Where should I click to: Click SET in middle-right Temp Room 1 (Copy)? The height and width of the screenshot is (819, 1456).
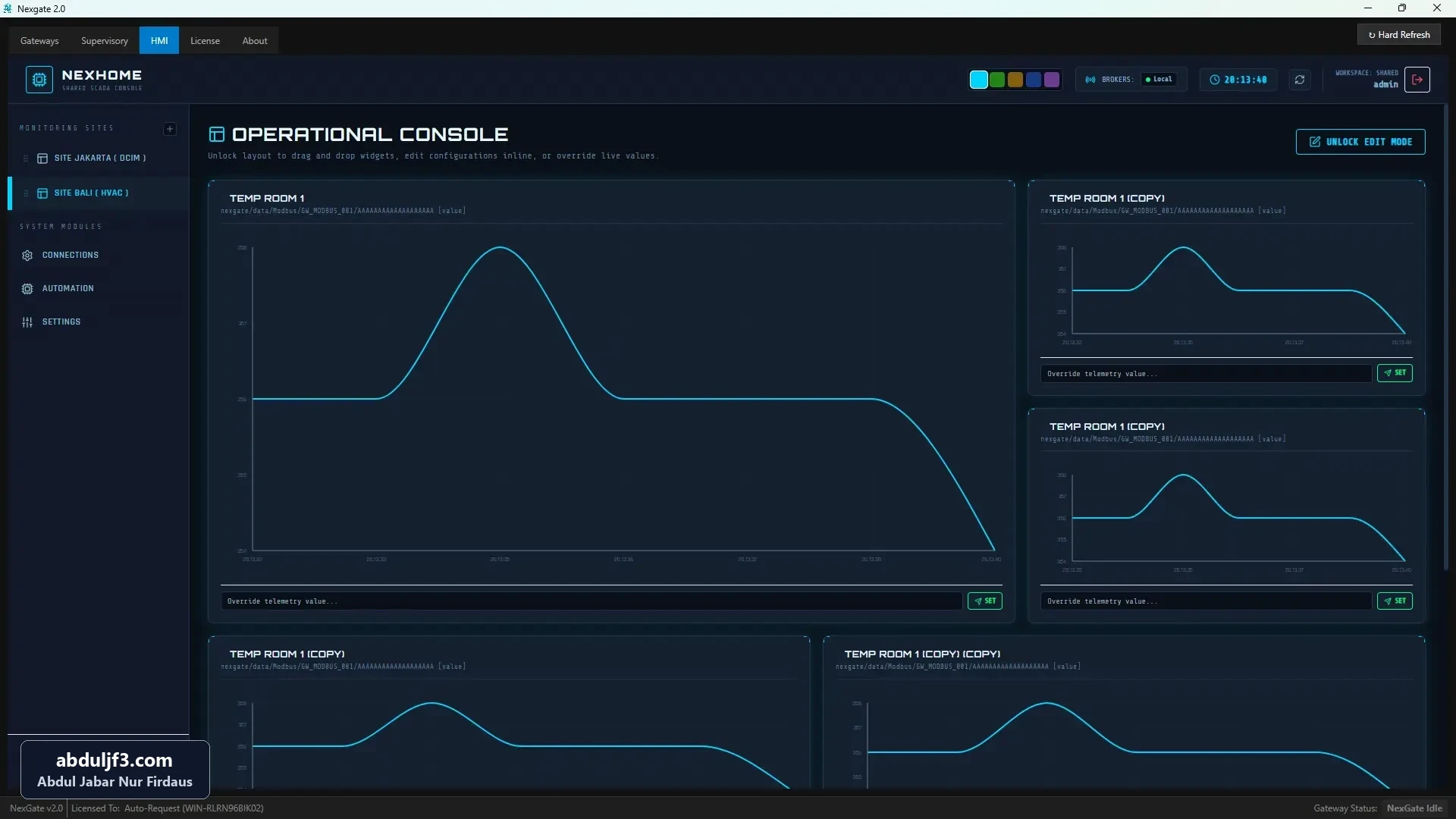point(1395,601)
